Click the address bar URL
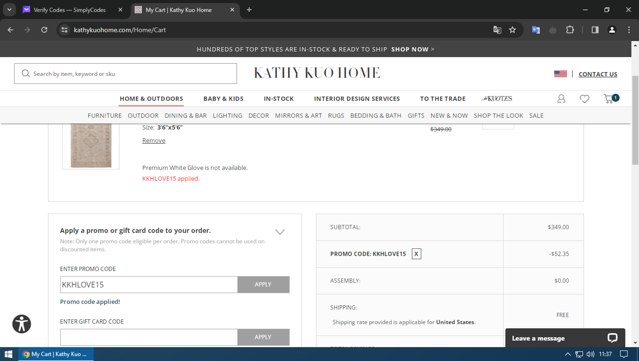This screenshot has height=361, width=639. (119, 30)
